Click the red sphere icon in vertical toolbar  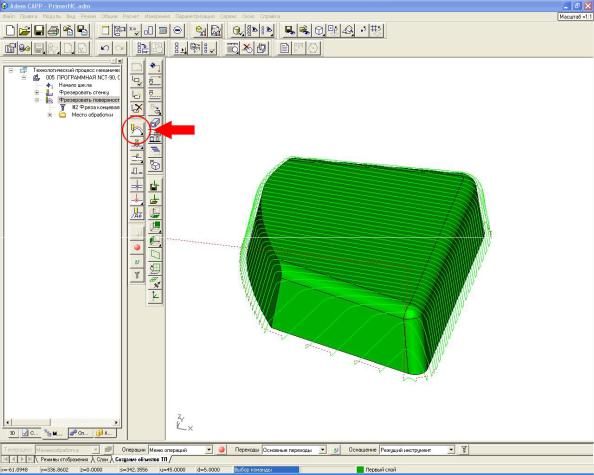point(137,247)
